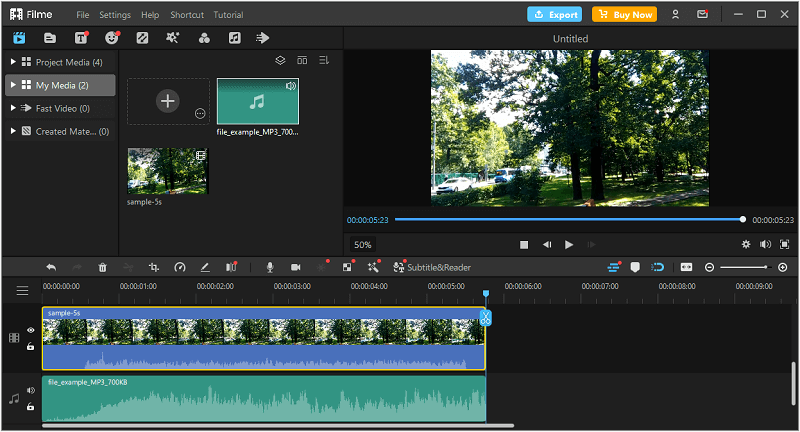Zoom in timeline with plus icon
The height and width of the screenshot is (432, 800).
(783, 267)
